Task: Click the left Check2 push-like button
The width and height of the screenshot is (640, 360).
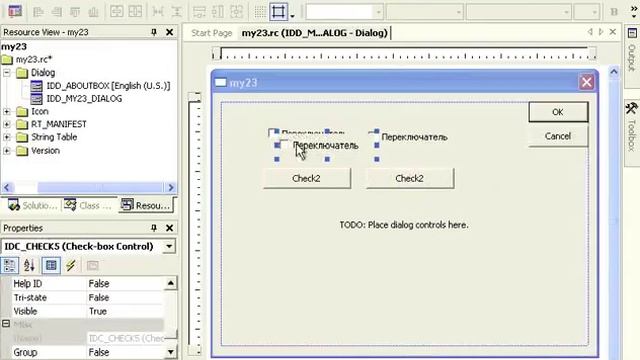Action: (x=307, y=178)
